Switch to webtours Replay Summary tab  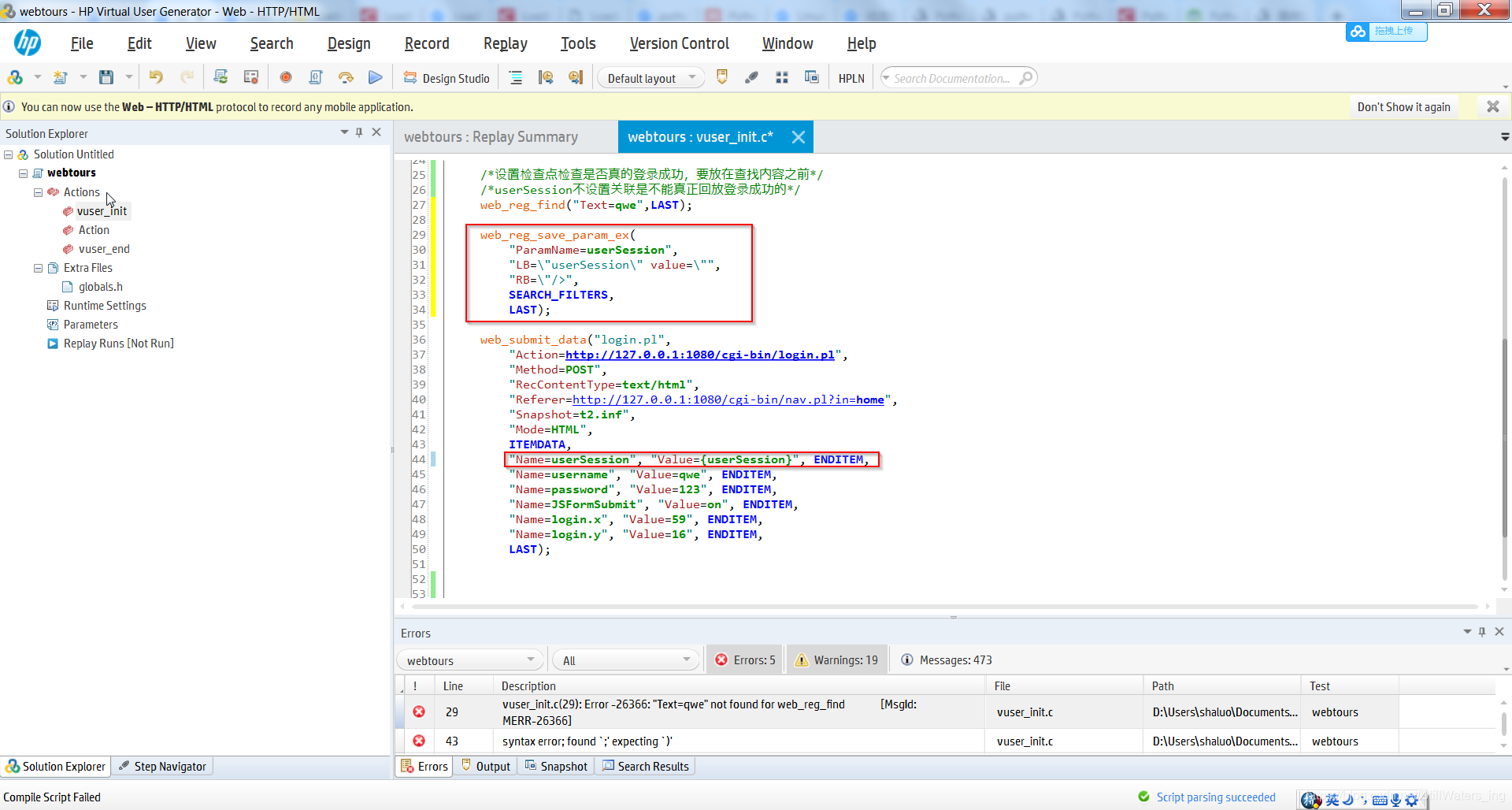pyautogui.click(x=491, y=137)
